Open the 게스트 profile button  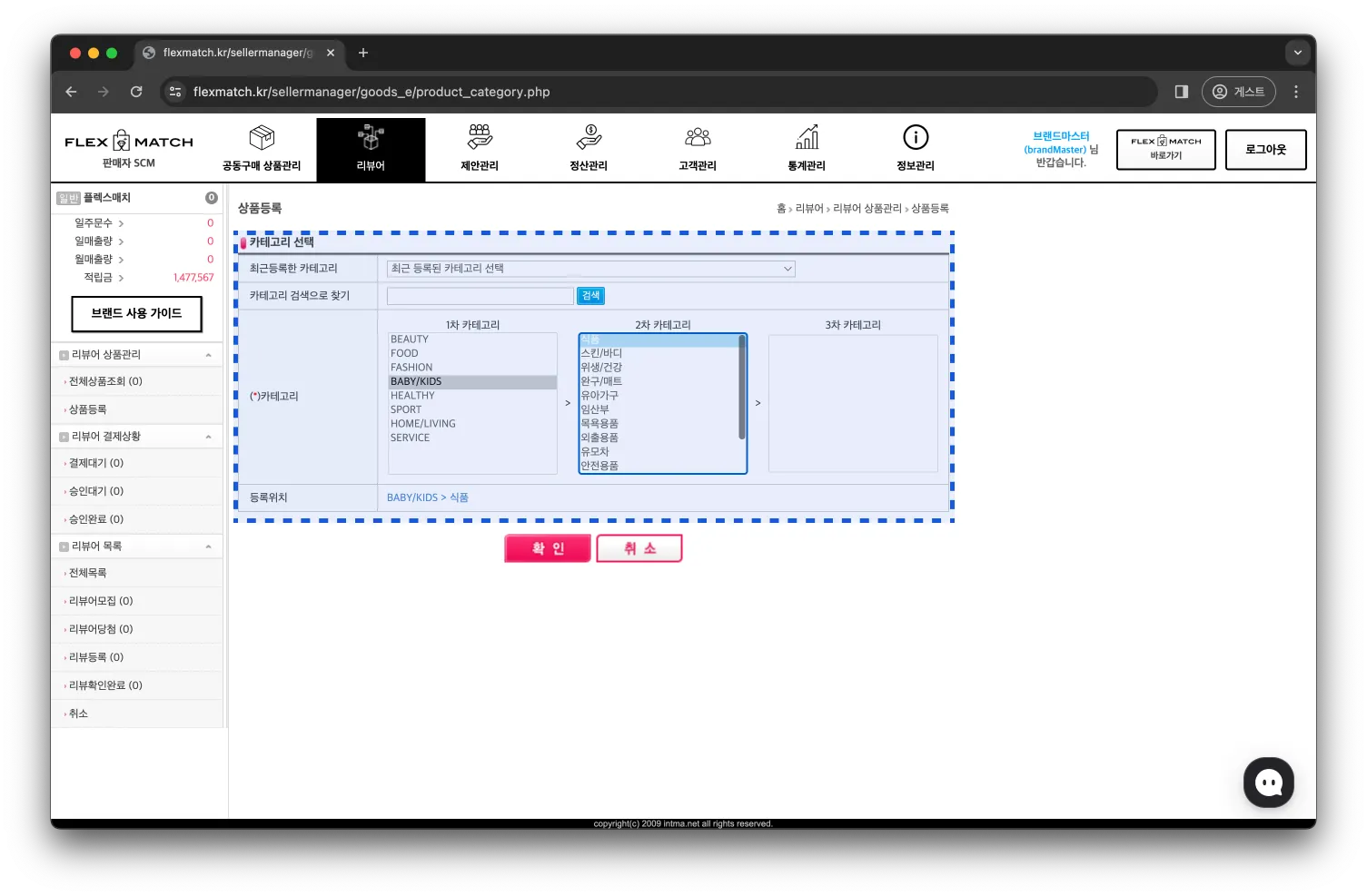coord(1239,92)
